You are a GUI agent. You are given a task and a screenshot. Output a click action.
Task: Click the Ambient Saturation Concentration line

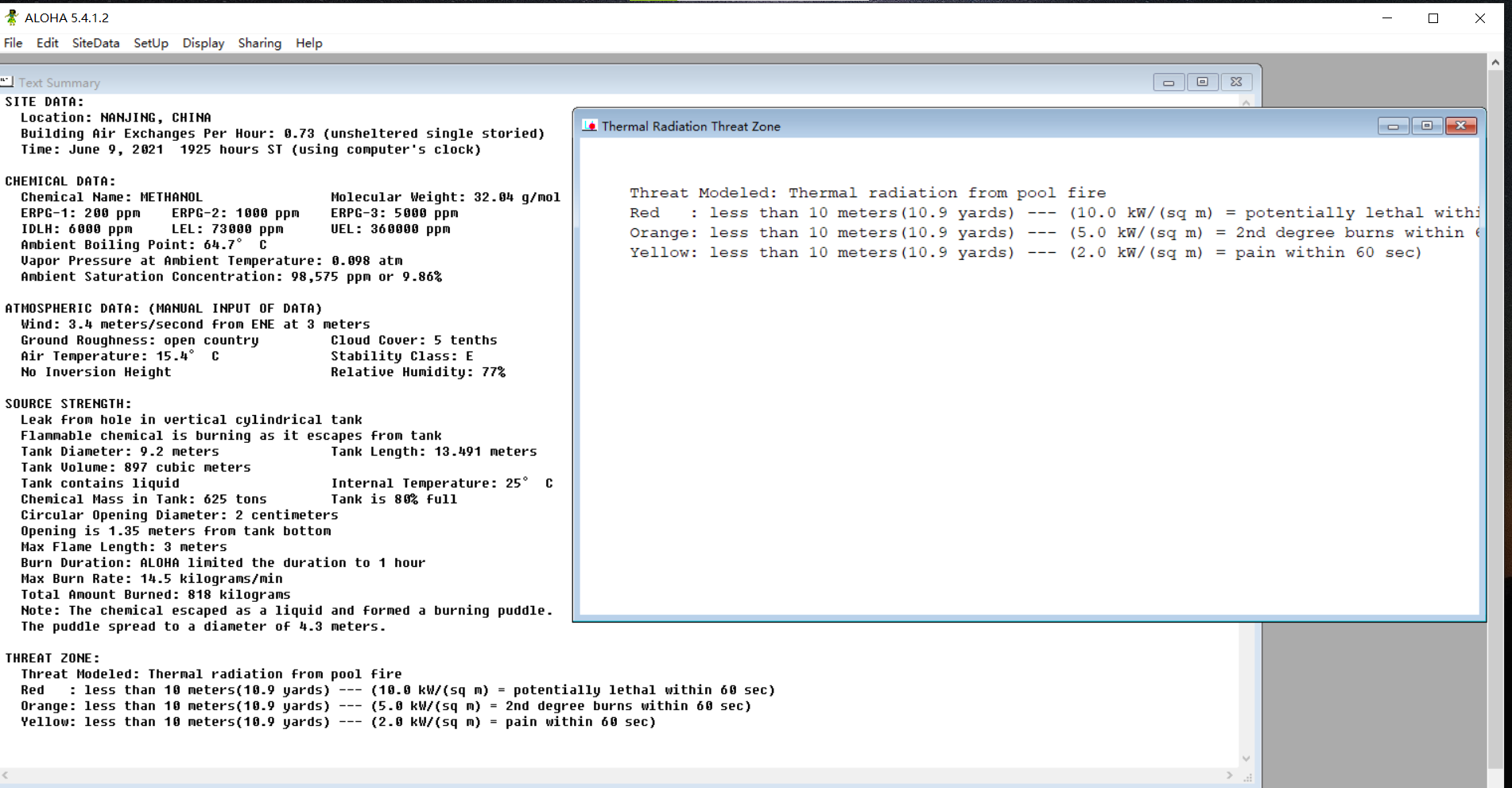click(231, 277)
